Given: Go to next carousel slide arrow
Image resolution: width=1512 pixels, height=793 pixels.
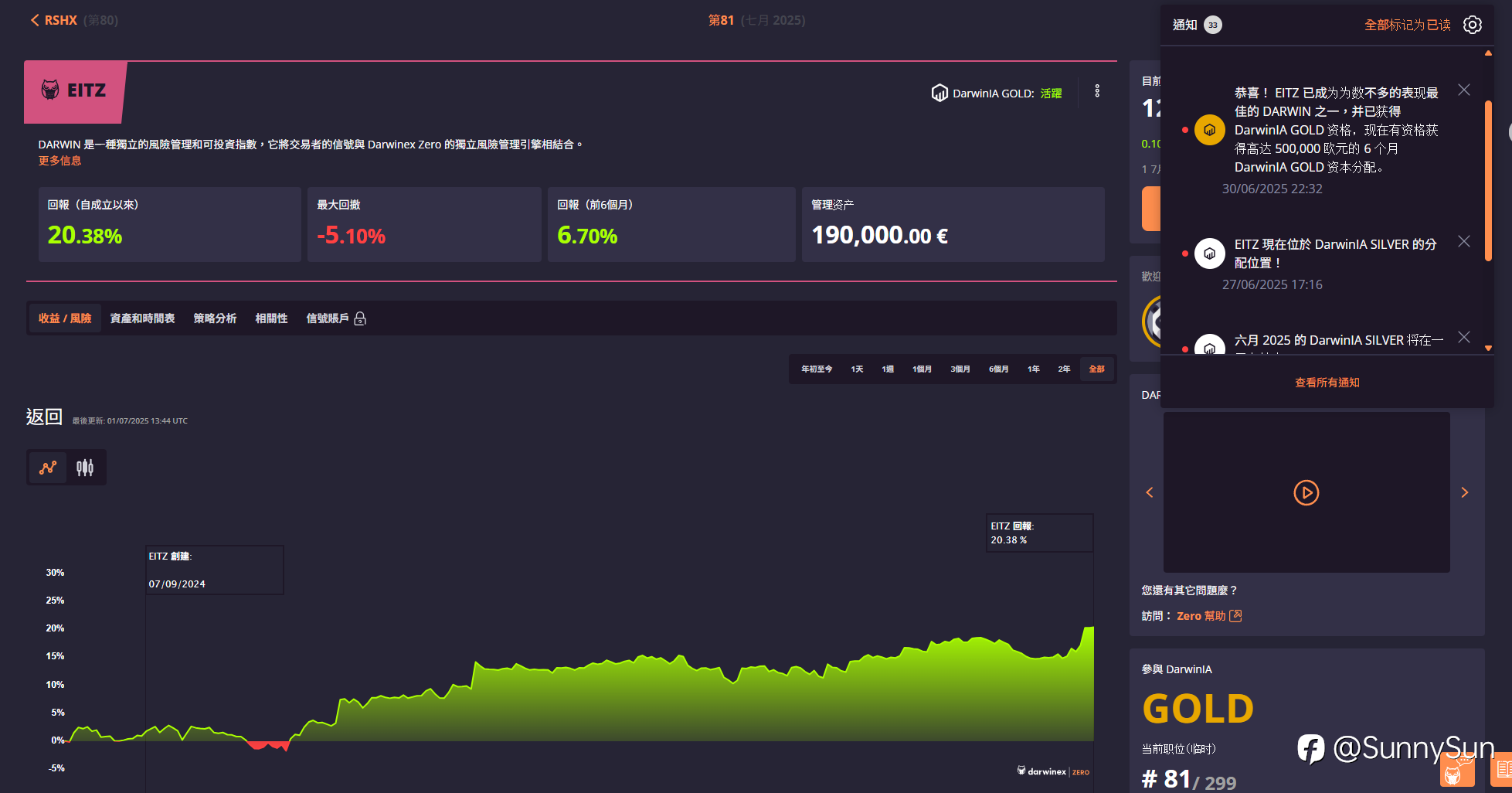Looking at the screenshot, I should tap(1464, 492).
